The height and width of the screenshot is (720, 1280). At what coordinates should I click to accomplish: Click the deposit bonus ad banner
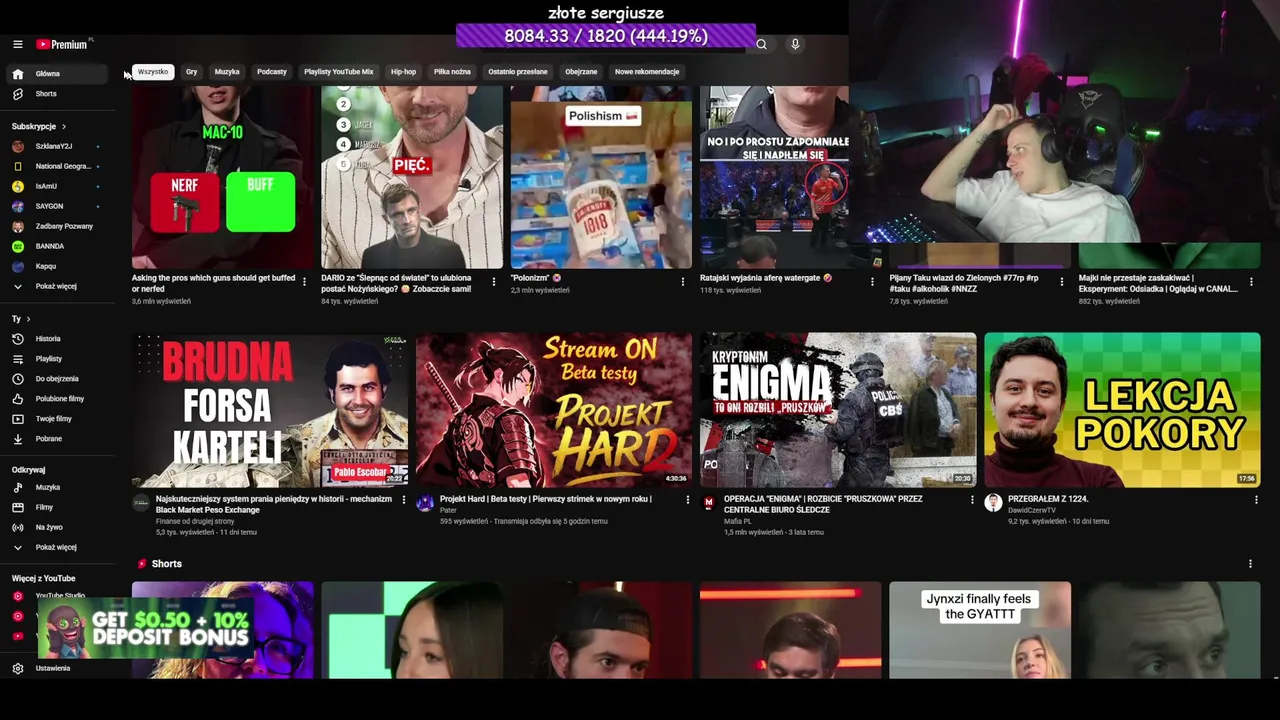pos(146,629)
